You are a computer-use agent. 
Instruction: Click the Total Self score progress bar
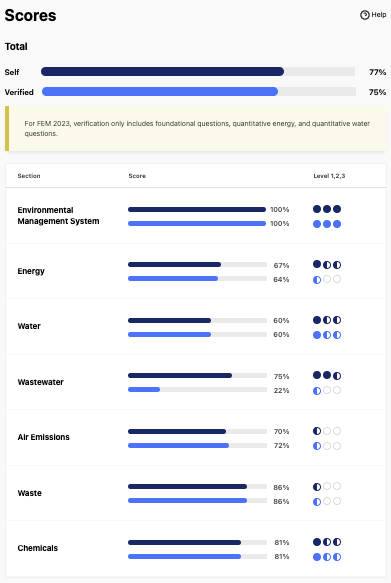click(x=198, y=71)
